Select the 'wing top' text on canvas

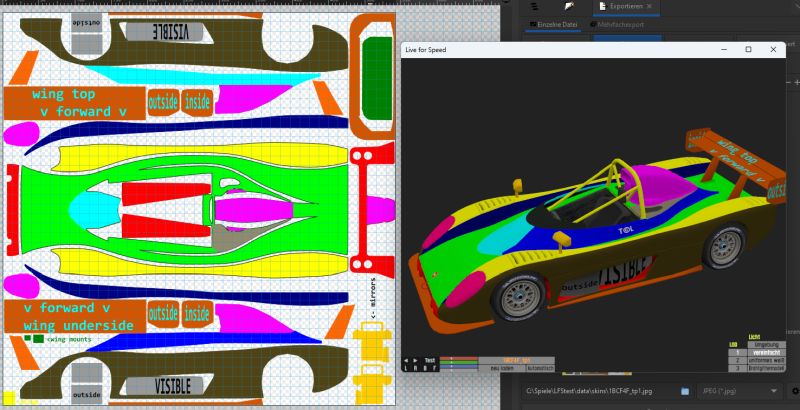(63, 94)
